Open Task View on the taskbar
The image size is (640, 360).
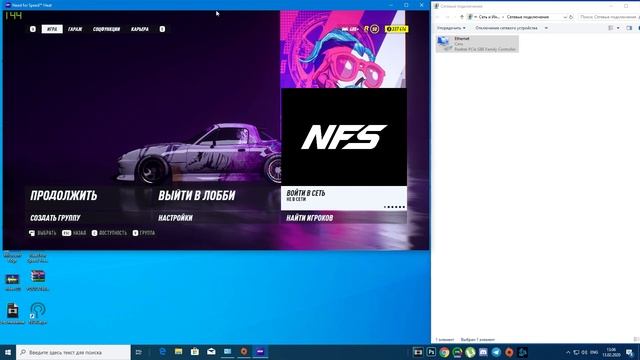click(x=139, y=352)
